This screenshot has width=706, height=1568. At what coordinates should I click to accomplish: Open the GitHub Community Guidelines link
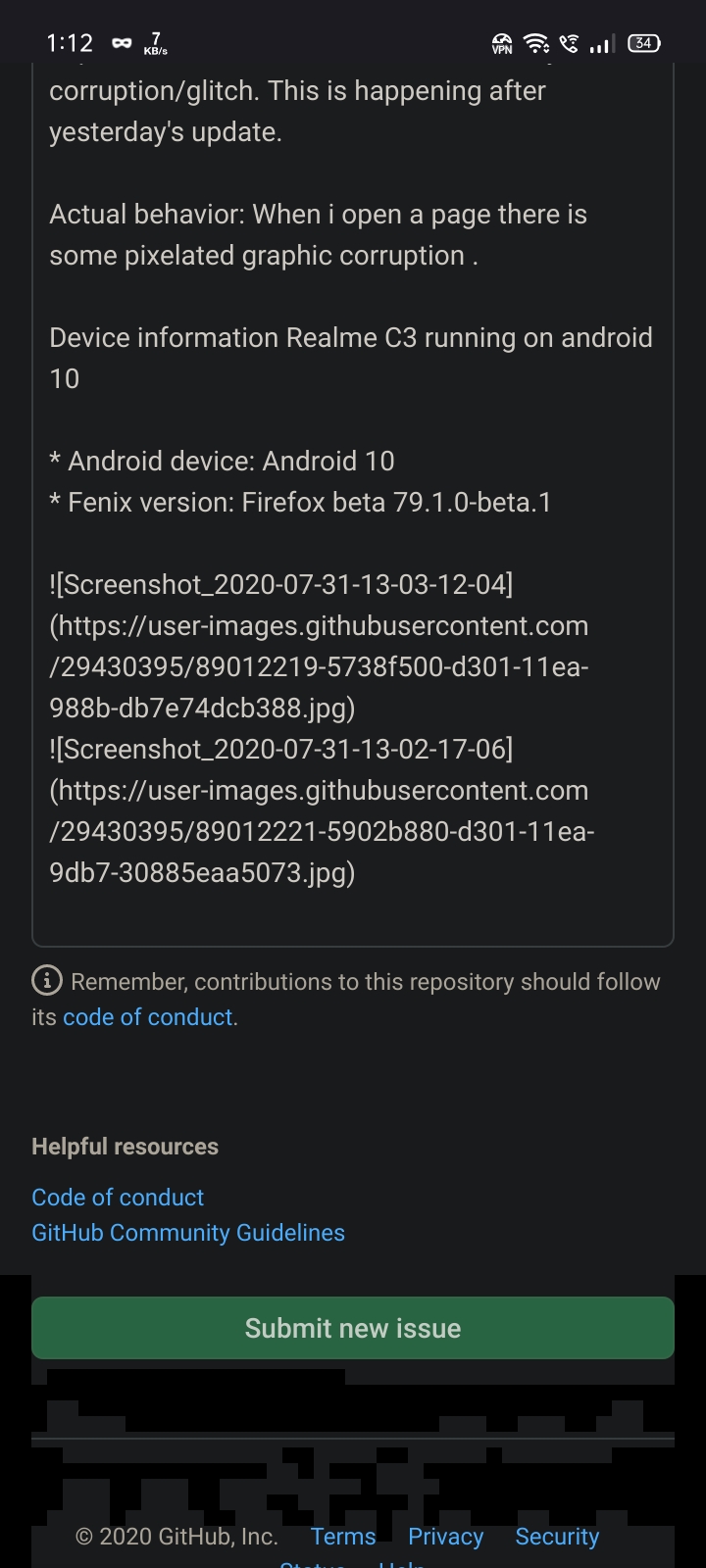click(x=188, y=1232)
